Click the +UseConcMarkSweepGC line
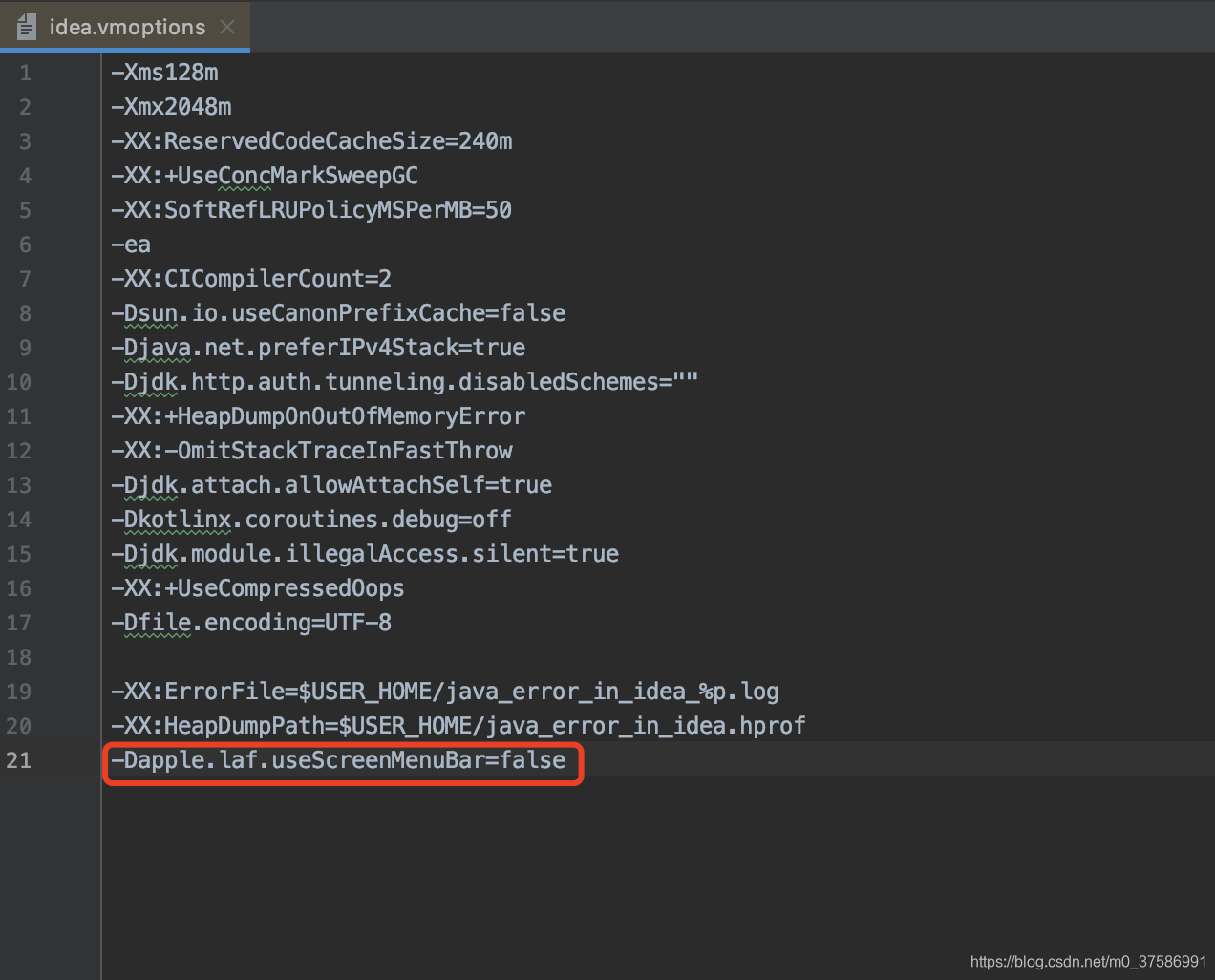Viewport: 1215px width, 980px height. click(265, 176)
